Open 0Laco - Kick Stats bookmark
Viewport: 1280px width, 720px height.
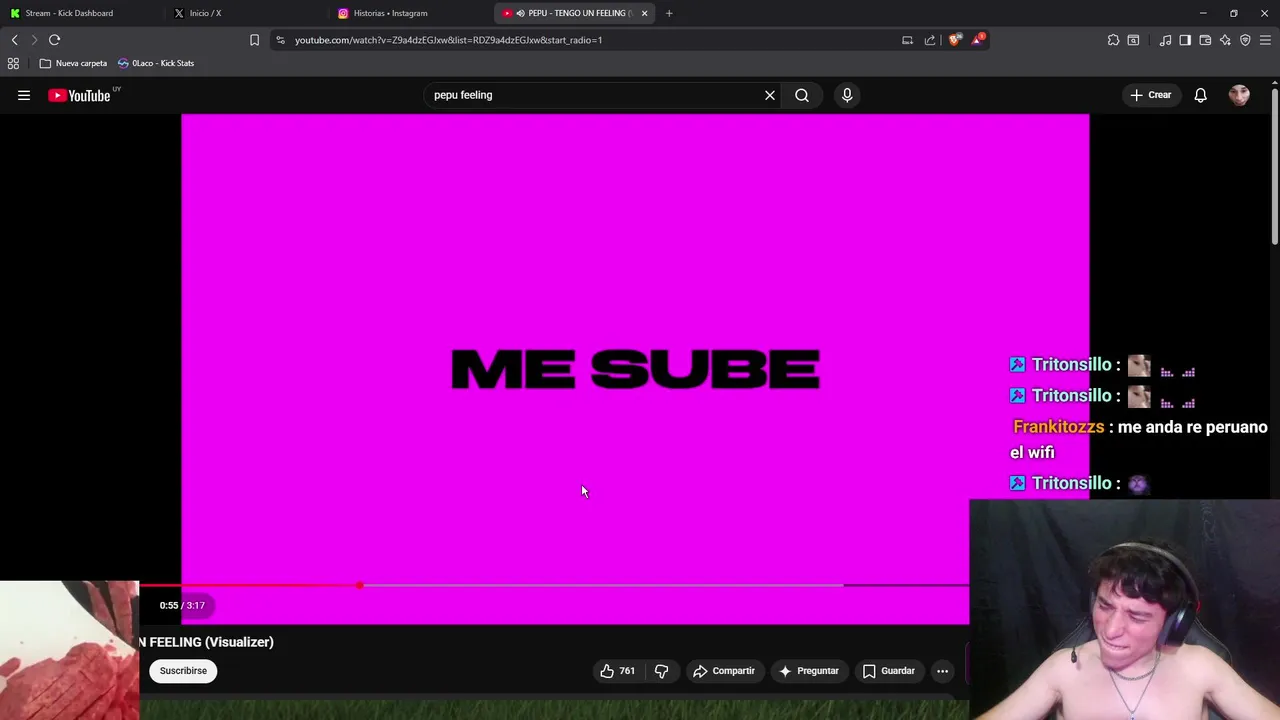point(156,63)
